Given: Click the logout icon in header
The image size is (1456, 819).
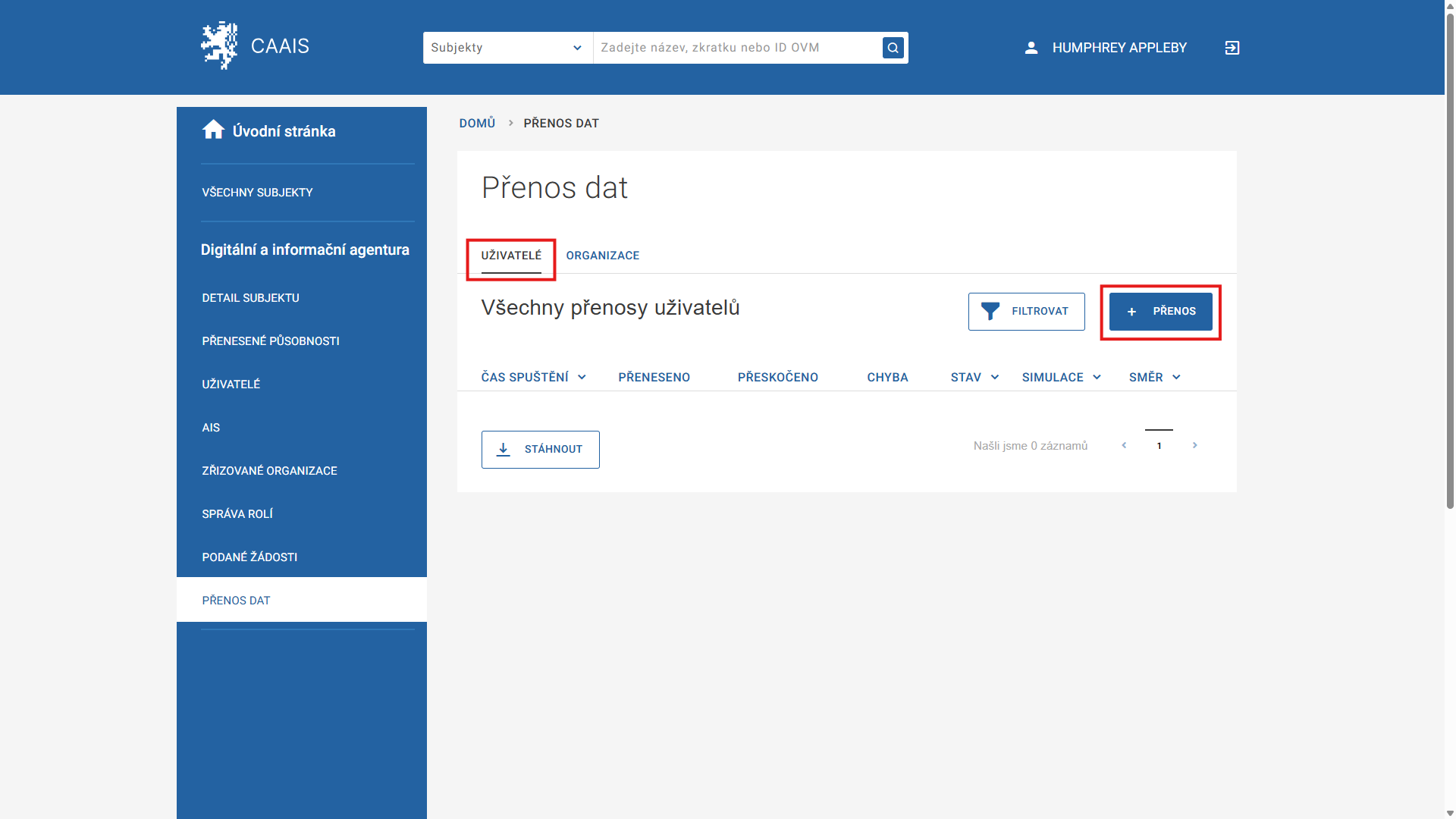Looking at the screenshot, I should click(x=1232, y=48).
